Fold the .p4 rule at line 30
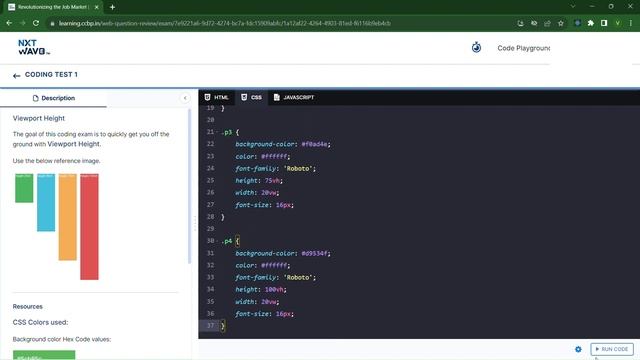The height and width of the screenshot is (360, 640). pos(217,241)
